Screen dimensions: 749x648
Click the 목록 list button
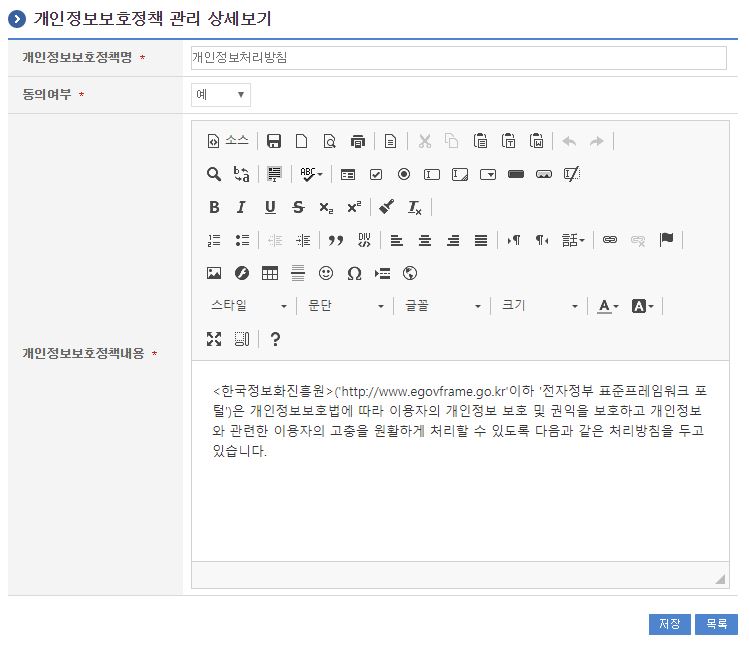coord(716,624)
